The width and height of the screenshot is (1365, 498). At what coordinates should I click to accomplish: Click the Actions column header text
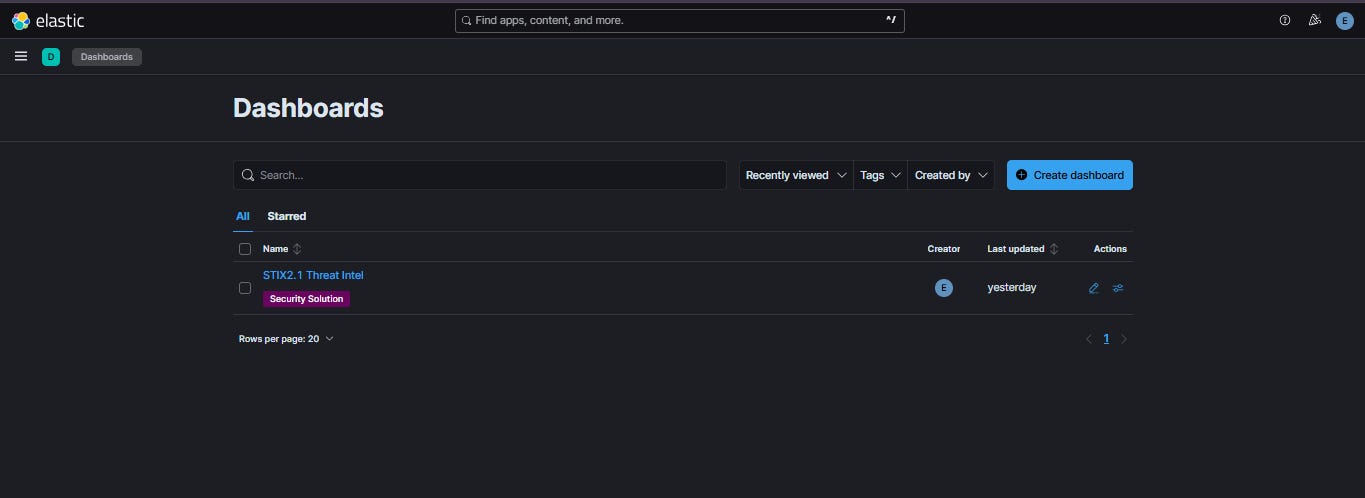pyautogui.click(x=1110, y=249)
